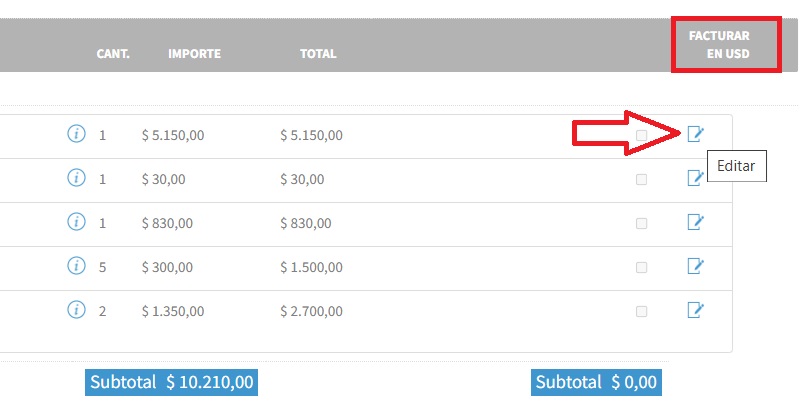The image size is (804, 420).
Task: Click the TOTAL column header
Action: point(318,53)
